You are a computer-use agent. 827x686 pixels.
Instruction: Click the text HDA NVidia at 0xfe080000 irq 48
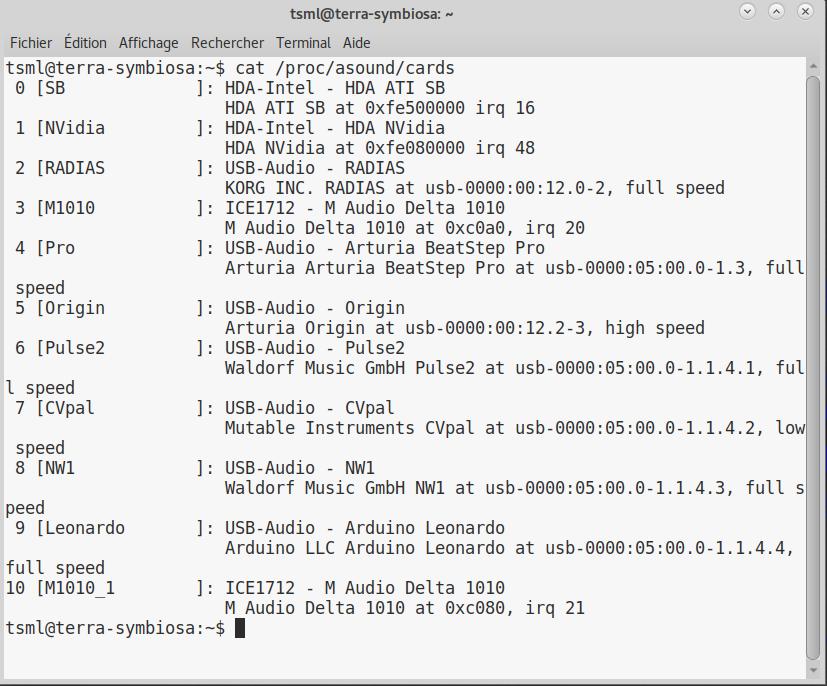tap(380, 148)
